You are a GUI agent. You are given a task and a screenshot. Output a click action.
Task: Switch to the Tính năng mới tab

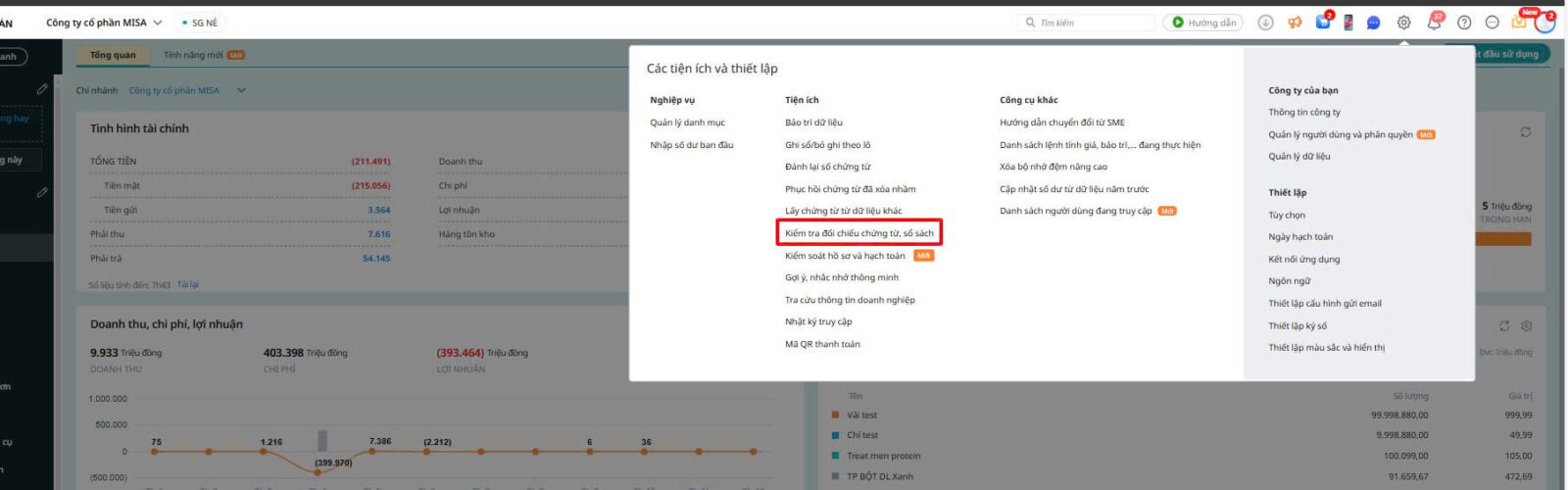point(203,55)
